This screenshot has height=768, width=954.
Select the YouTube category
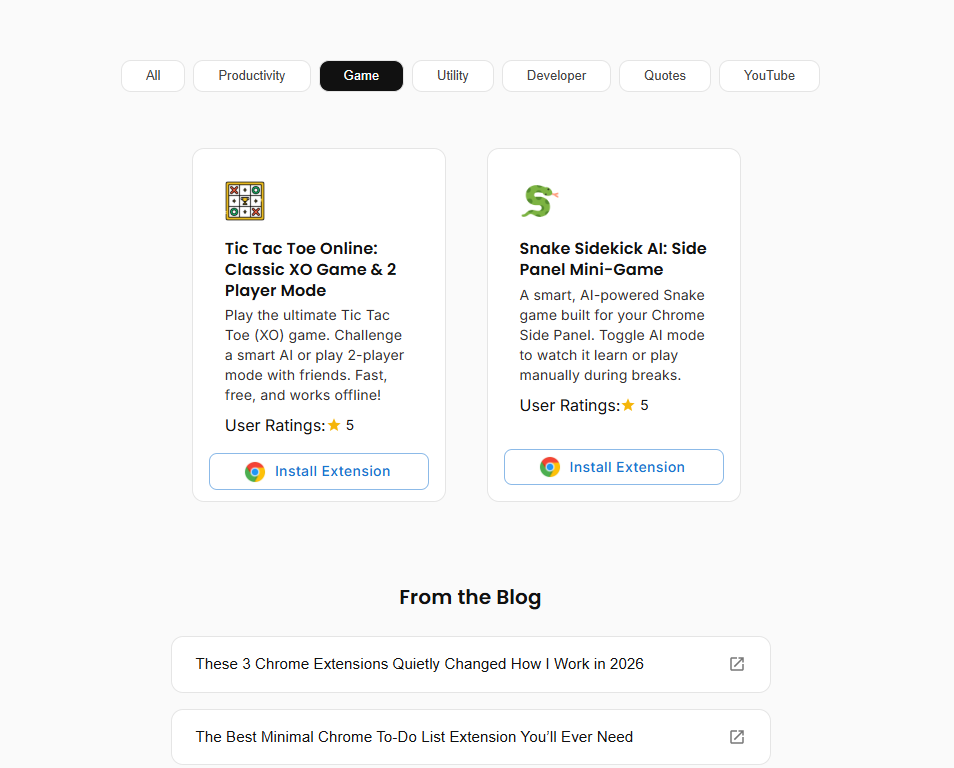click(x=768, y=75)
